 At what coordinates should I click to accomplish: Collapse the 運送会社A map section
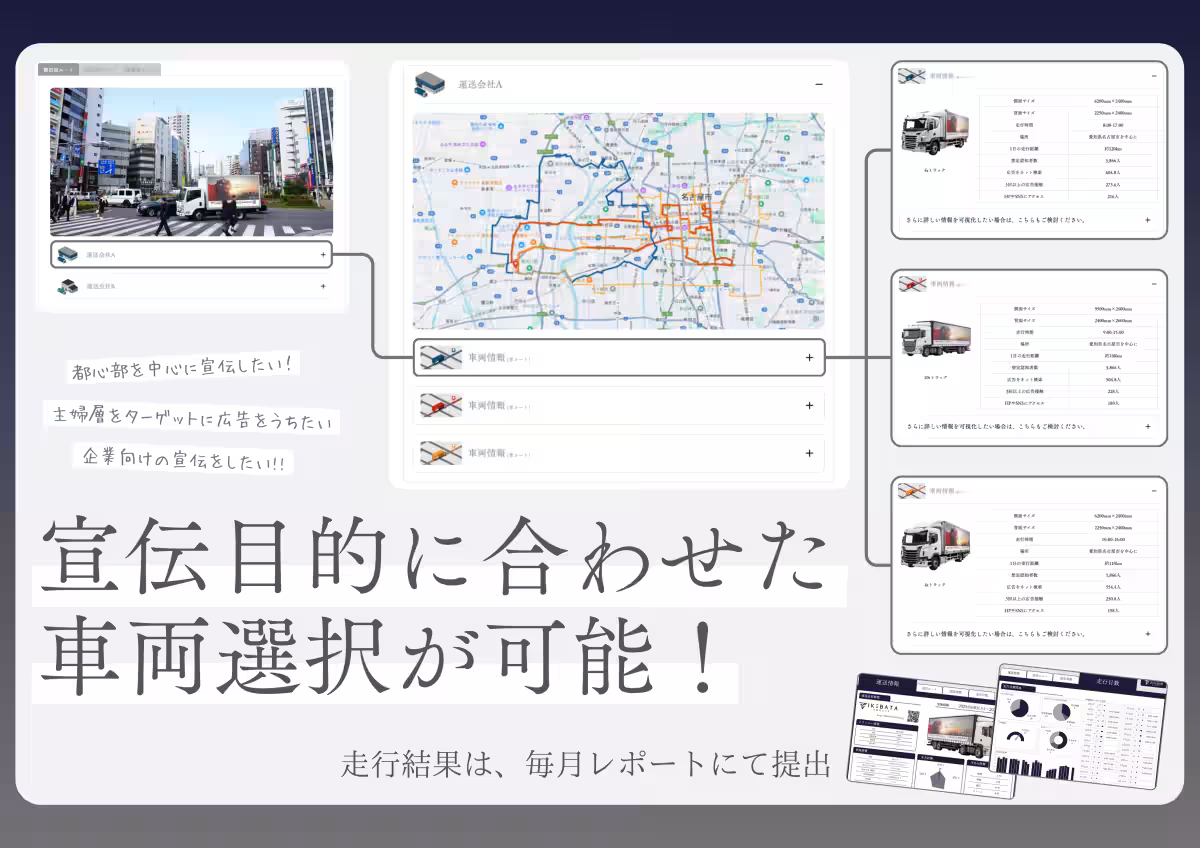[x=818, y=85]
